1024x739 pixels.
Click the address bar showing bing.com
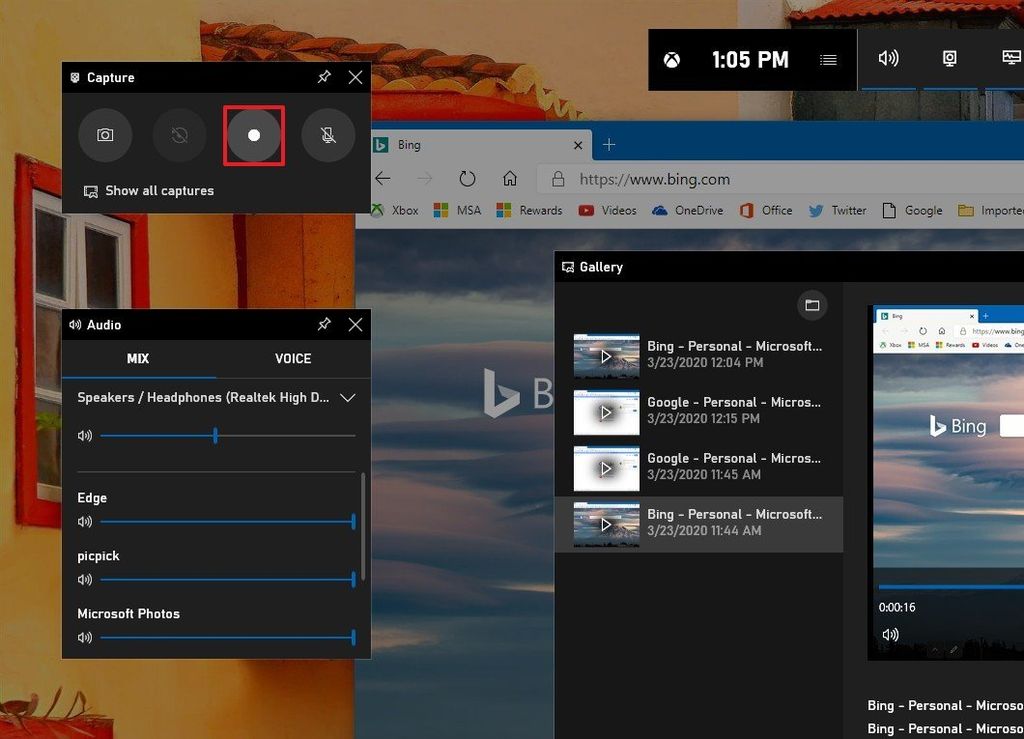click(x=780, y=180)
